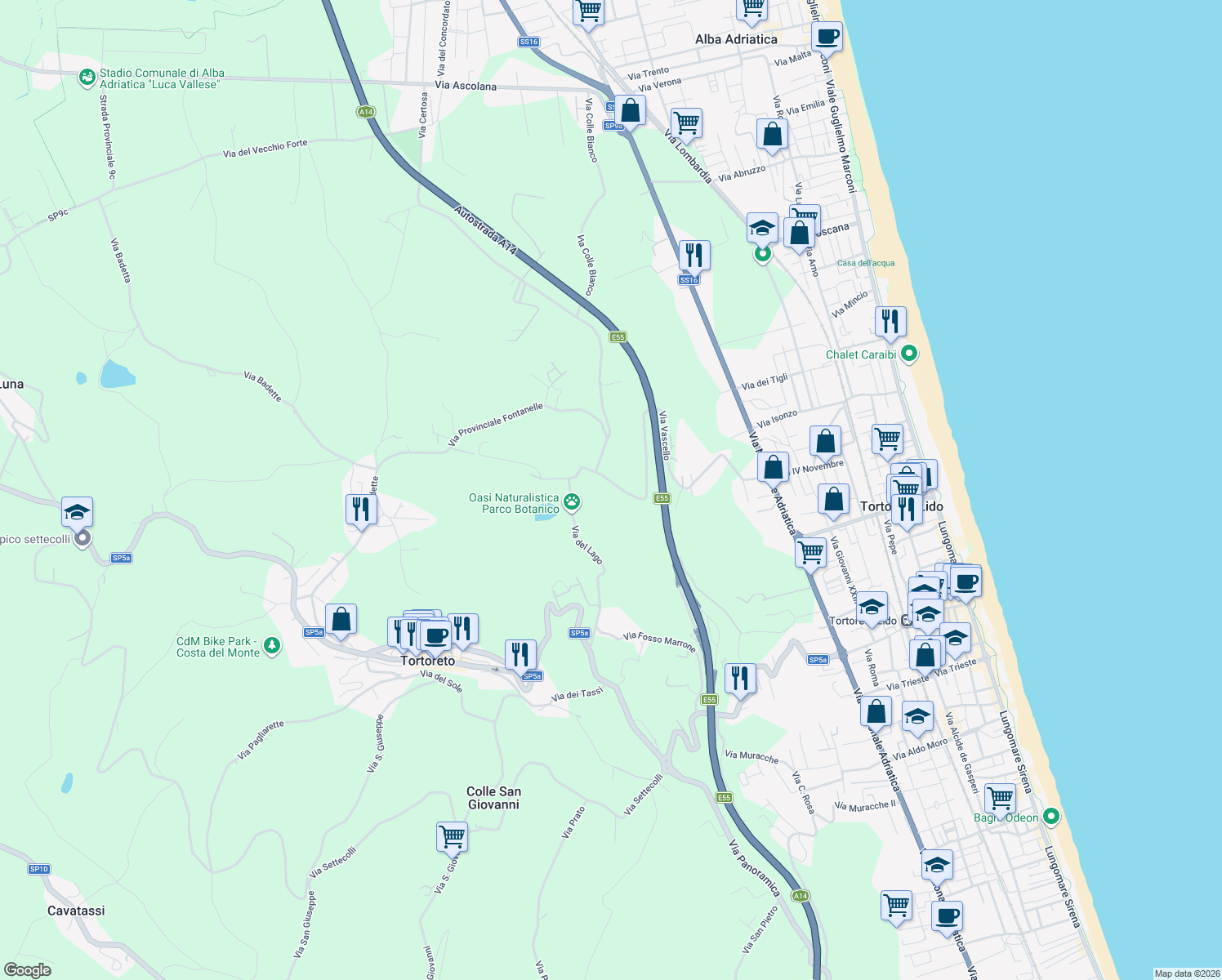
Task: Click the coffee cup marker near Alba Adriatica
Action: coord(827,38)
